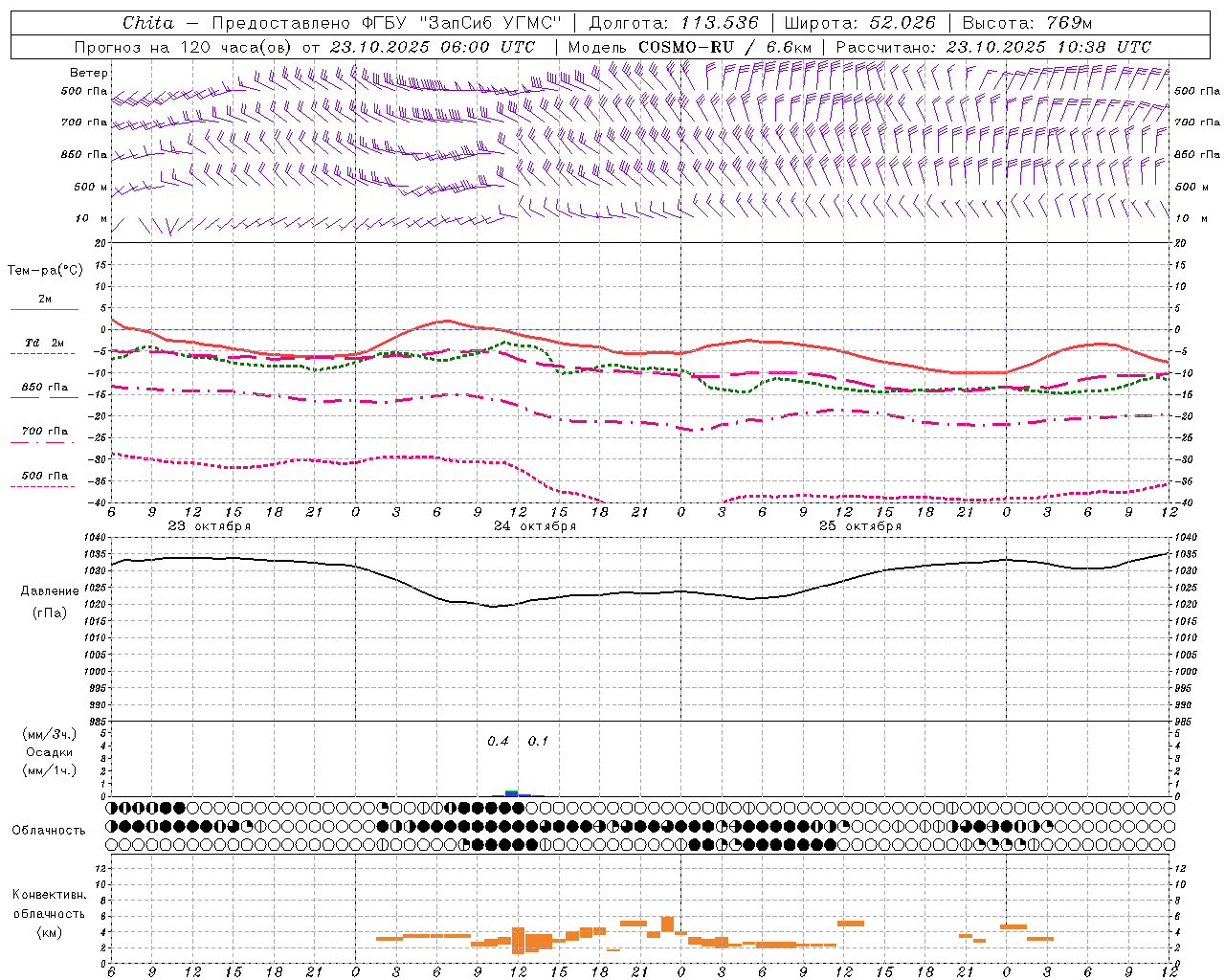Click the "Рассчитано: 23.10.2025 10:38 UTC" text
This screenshot has width=1225, height=980.
(x=993, y=47)
